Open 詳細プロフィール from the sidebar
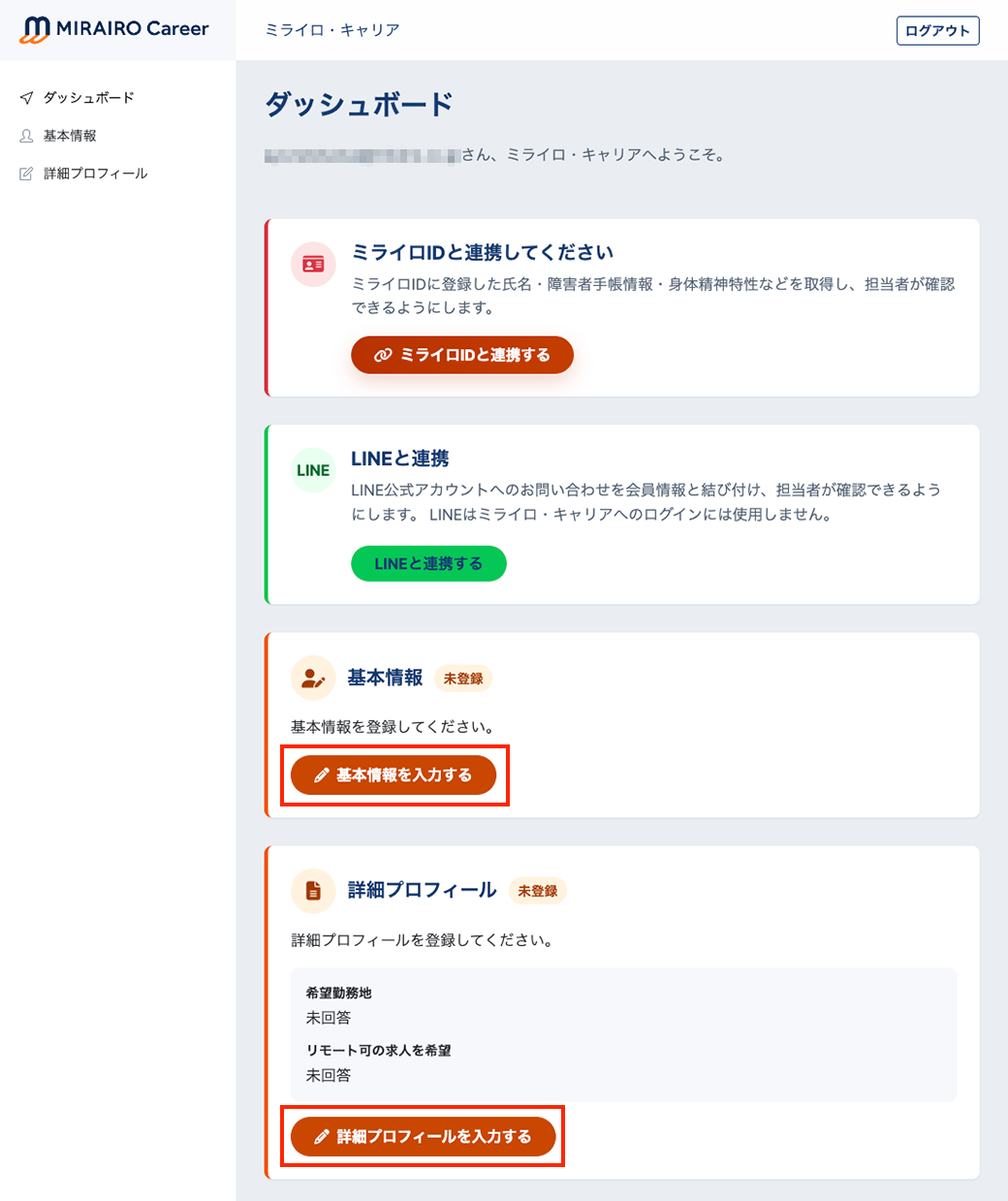The image size is (1008, 1201). pyautogui.click(x=95, y=174)
